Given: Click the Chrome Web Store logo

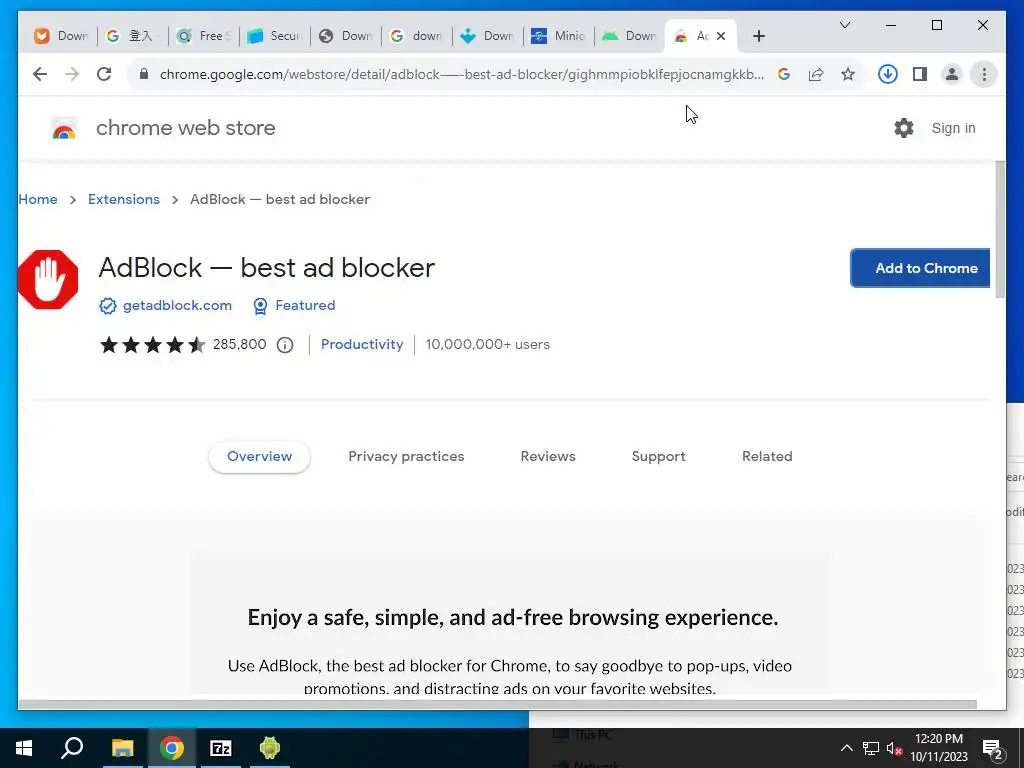Looking at the screenshot, I should click(64, 128).
